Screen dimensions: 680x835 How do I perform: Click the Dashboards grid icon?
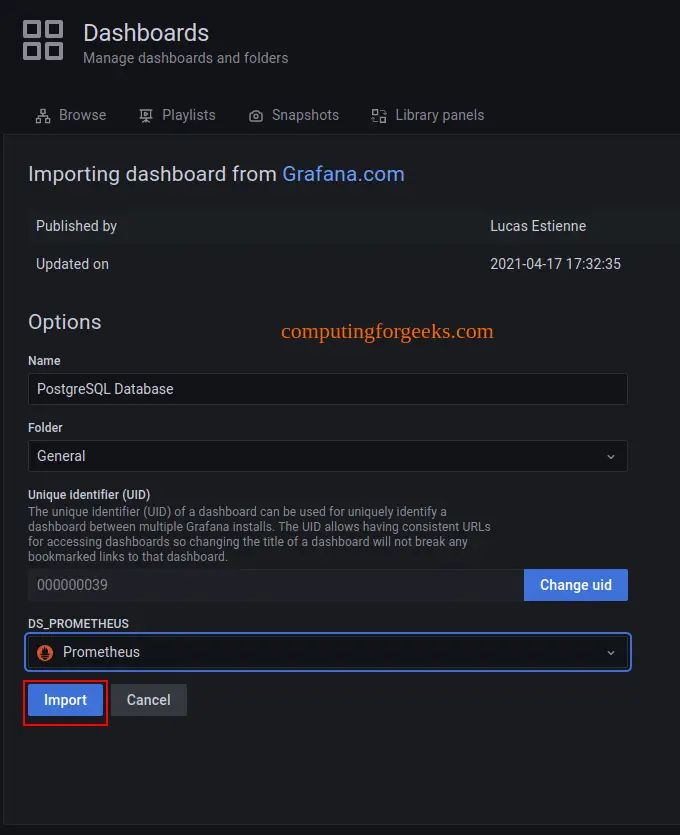43,40
